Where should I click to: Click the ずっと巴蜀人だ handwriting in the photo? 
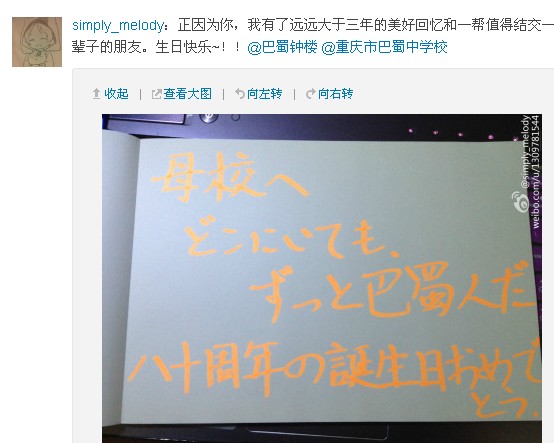(x=394, y=291)
